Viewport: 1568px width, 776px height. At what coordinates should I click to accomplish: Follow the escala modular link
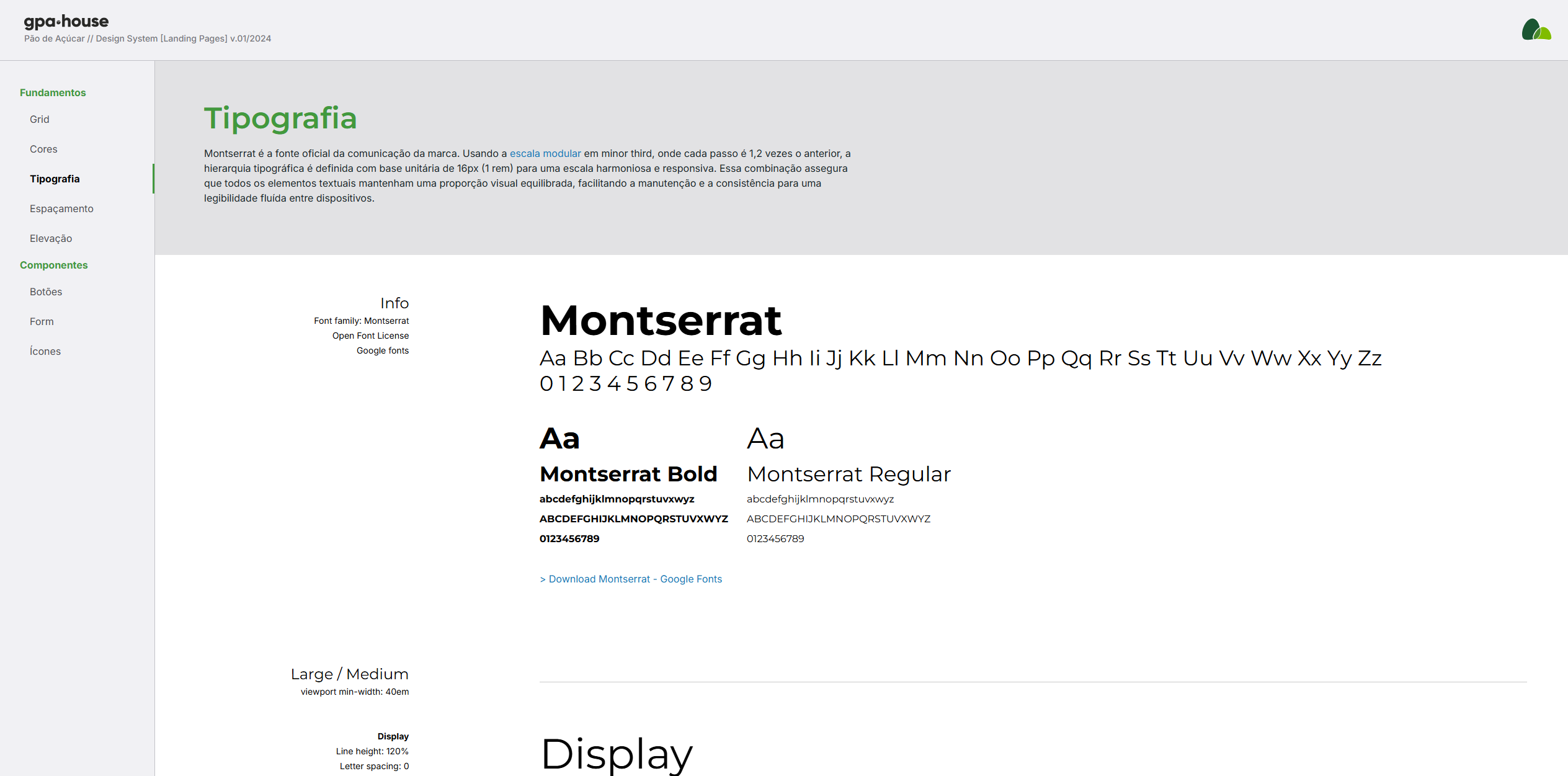coord(545,153)
